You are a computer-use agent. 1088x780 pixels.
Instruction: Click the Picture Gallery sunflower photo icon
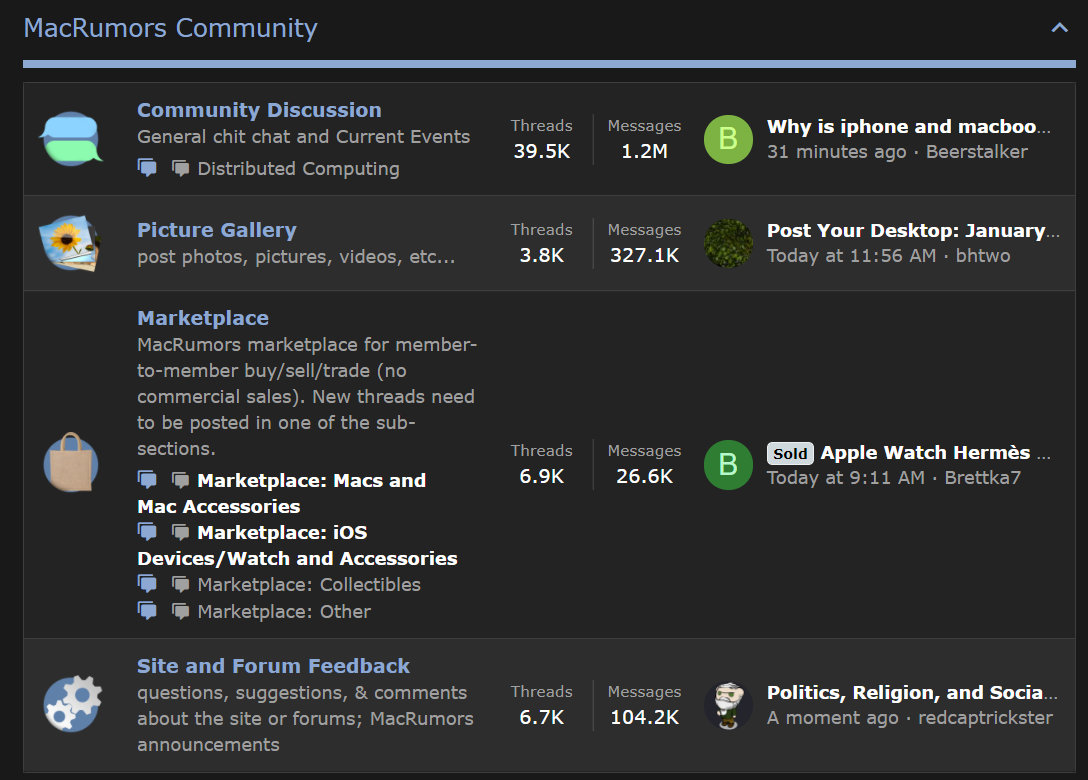(70, 242)
